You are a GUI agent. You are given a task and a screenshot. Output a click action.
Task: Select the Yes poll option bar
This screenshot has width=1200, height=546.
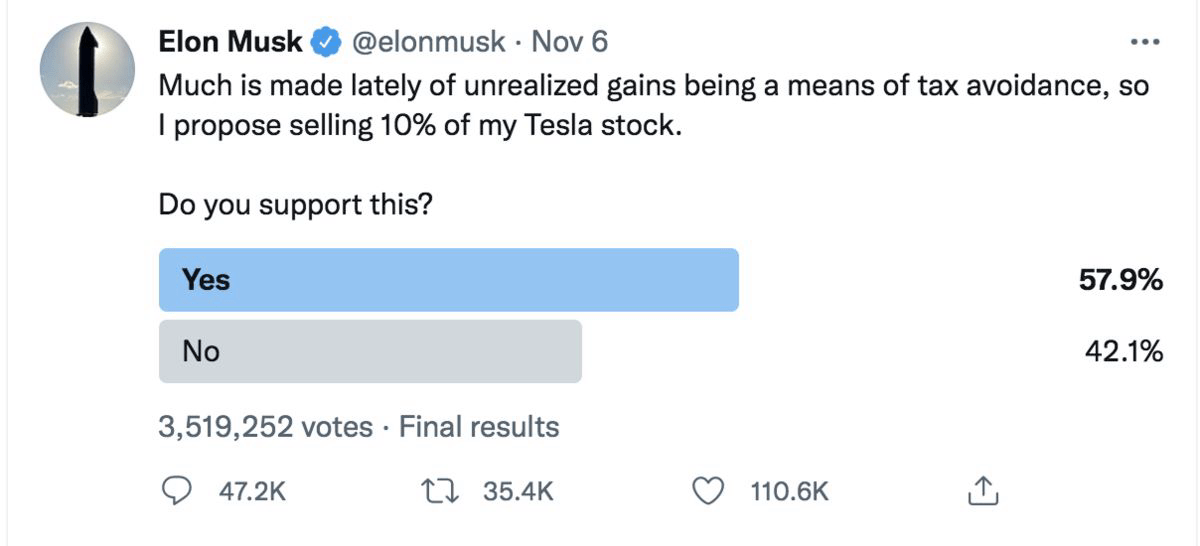coord(449,280)
